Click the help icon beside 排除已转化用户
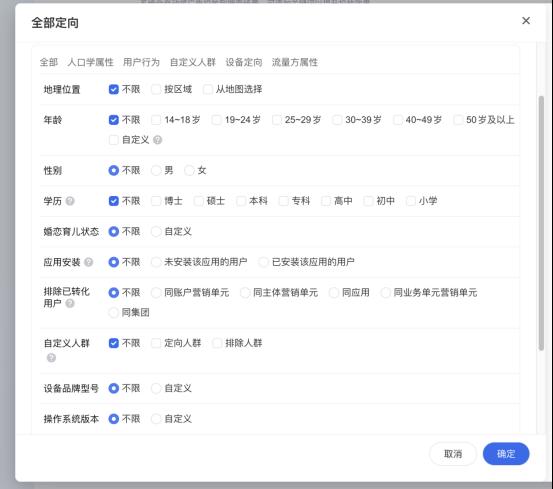This screenshot has width=553, height=489. [70, 303]
